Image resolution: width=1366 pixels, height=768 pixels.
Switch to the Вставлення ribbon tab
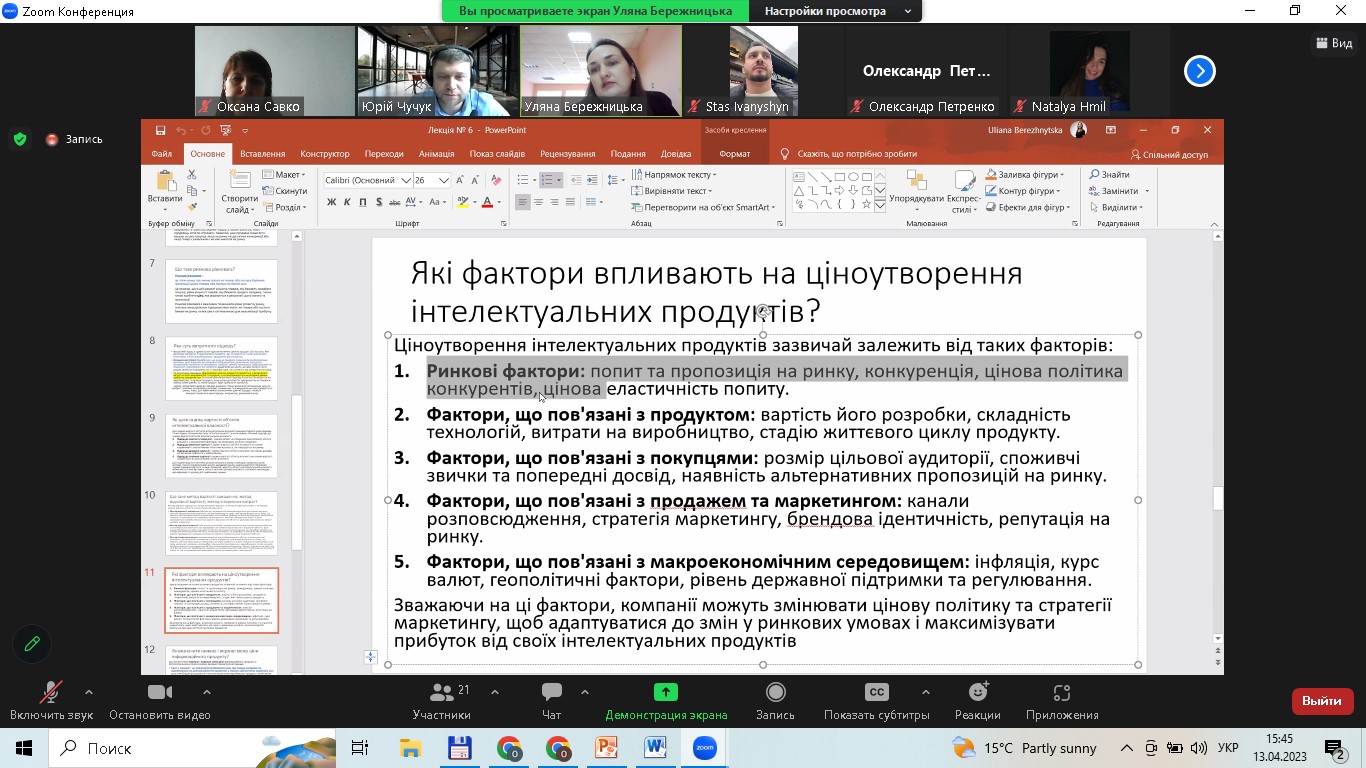pyautogui.click(x=261, y=153)
